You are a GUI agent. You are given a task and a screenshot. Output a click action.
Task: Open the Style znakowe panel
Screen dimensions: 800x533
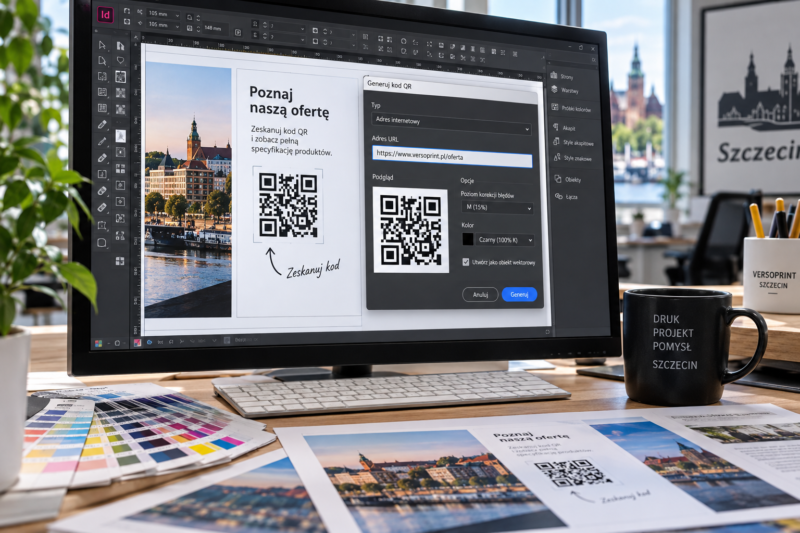point(572,158)
